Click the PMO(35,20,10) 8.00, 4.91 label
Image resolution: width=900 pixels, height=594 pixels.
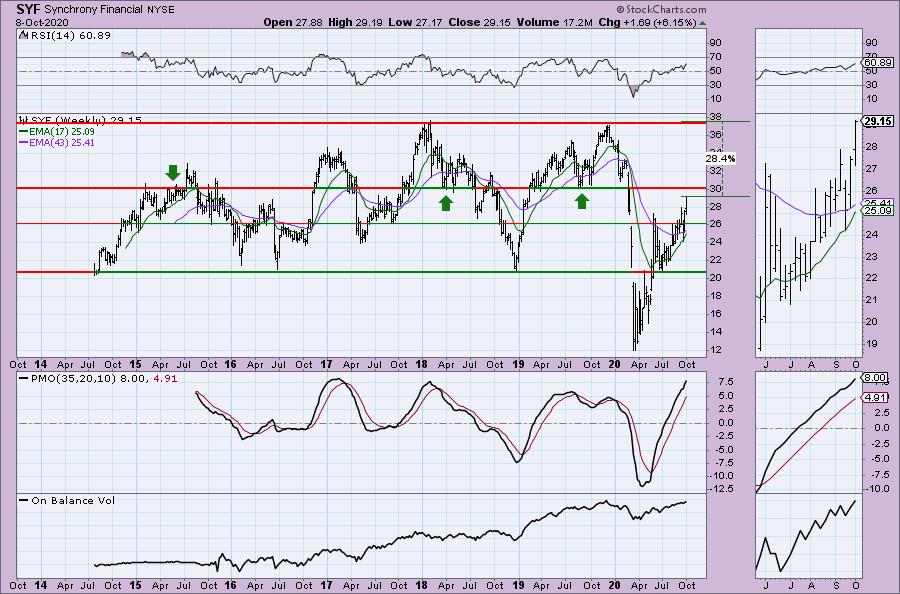[x=104, y=379]
